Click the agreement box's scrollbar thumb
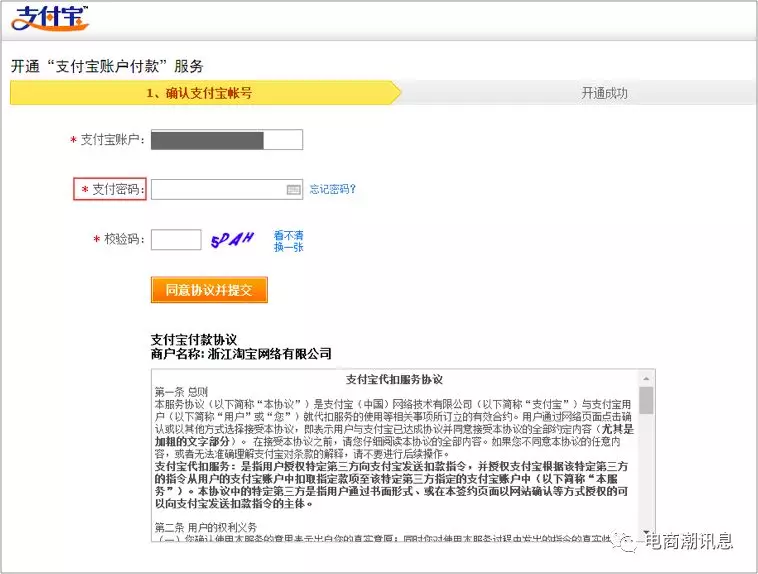 (x=646, y=400)
